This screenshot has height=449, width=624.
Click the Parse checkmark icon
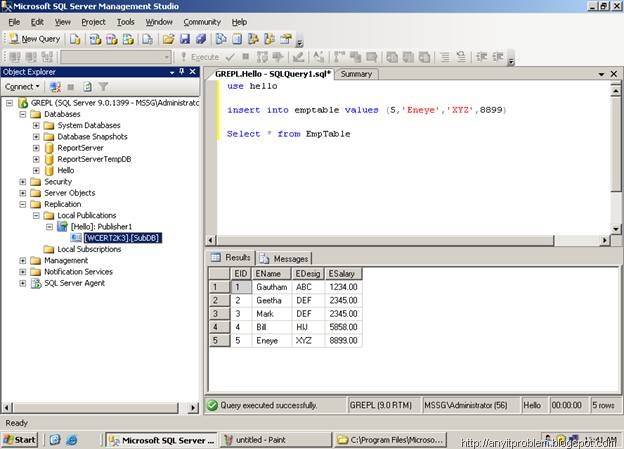[x=230, y=57]
